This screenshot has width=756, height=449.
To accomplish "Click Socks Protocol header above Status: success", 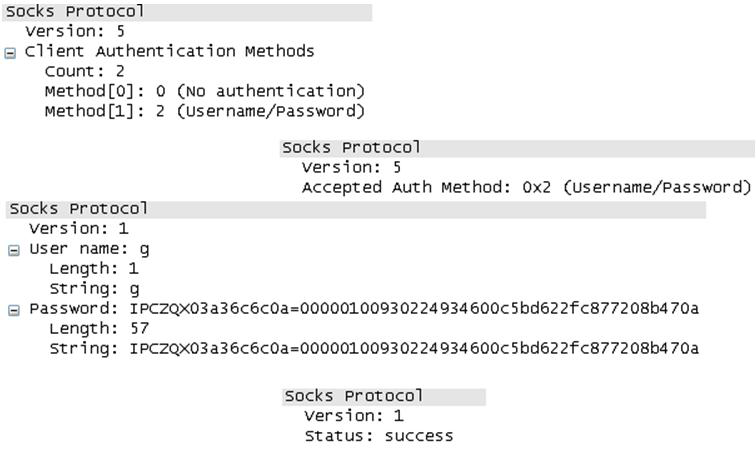I will (x=353, y=396).
